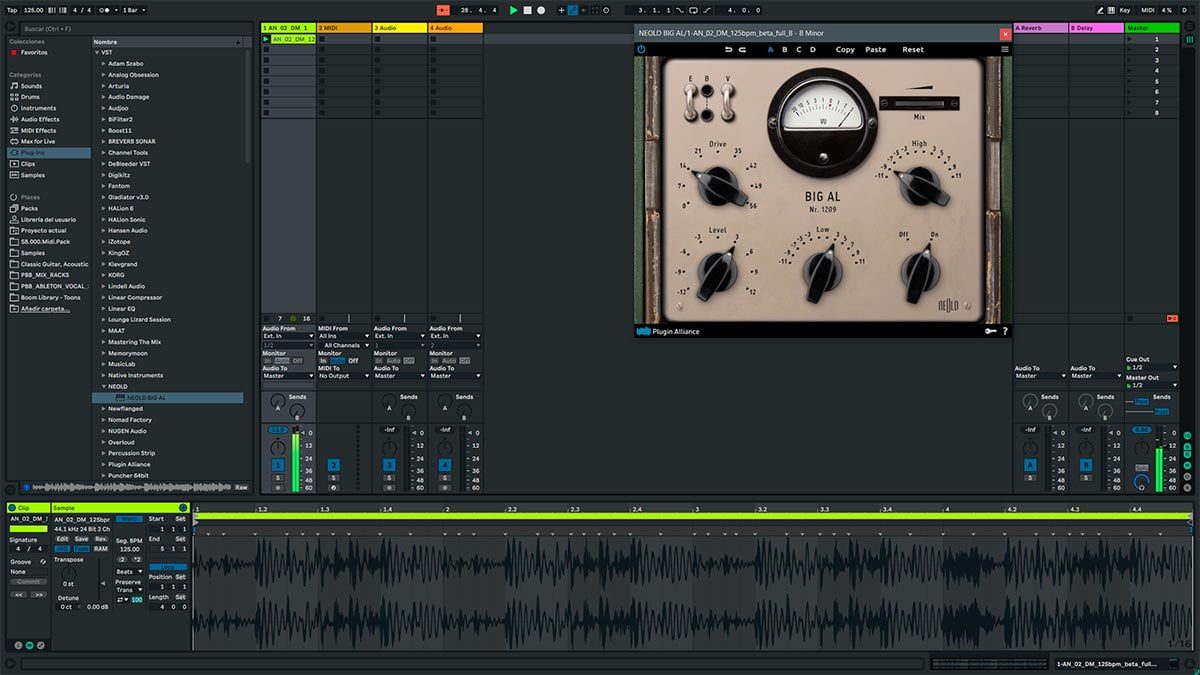The width and height of the screenshot is (1200, 675).
Task: Click the sample Edit button
Action: pyautogui.click(x=62, y=539)
